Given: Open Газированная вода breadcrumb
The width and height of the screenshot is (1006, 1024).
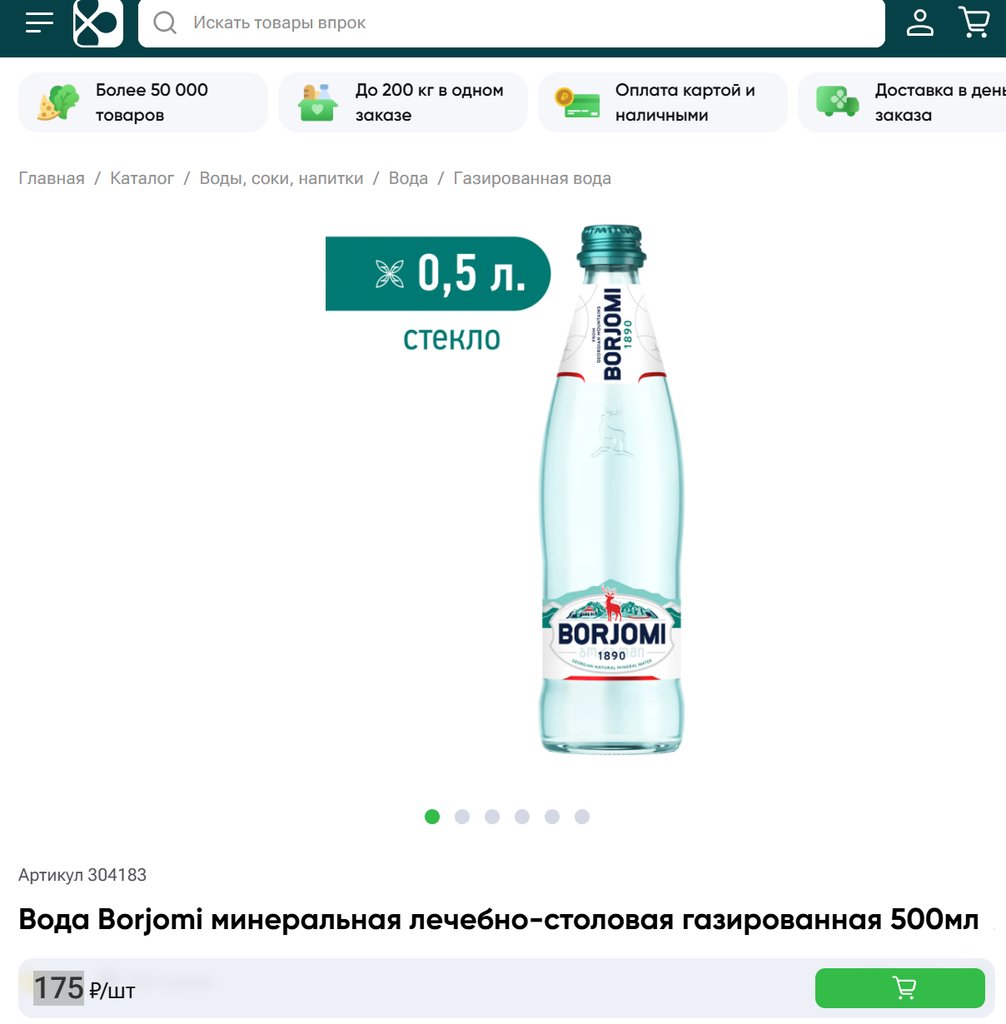Looking at the screenshot, I should point(532,178).
